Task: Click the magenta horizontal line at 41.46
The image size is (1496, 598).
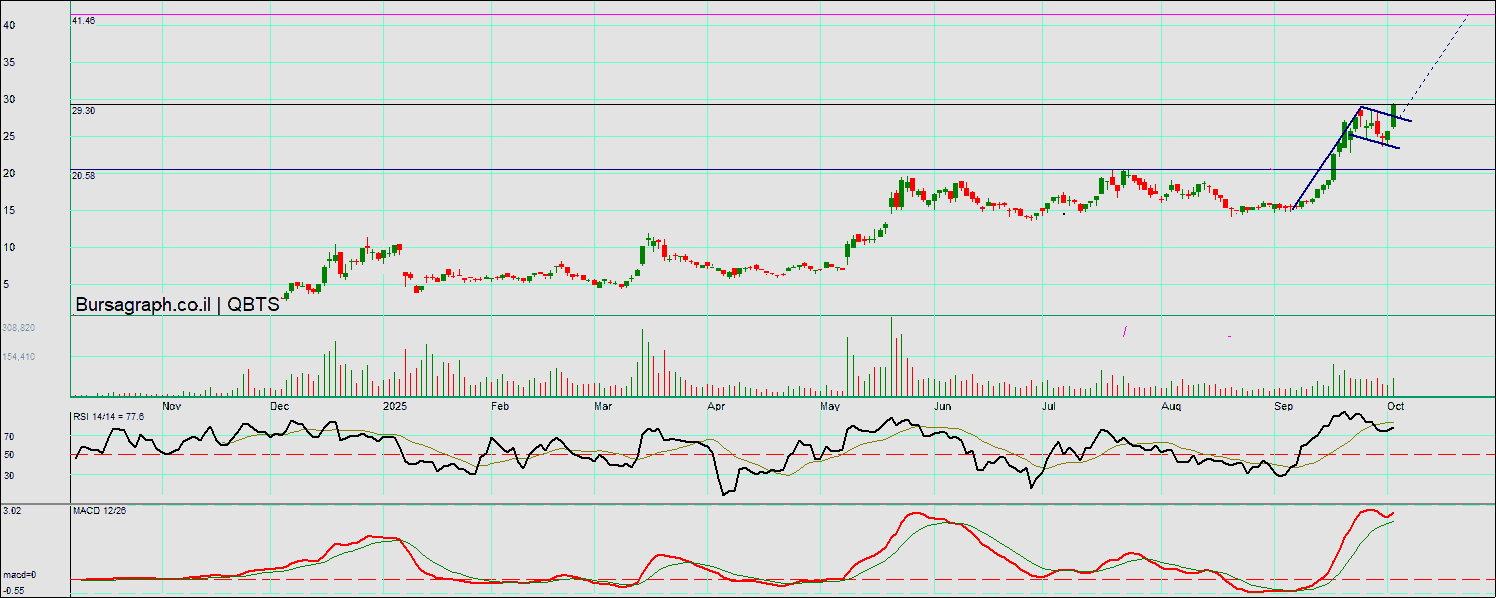Action: [700, 15]
